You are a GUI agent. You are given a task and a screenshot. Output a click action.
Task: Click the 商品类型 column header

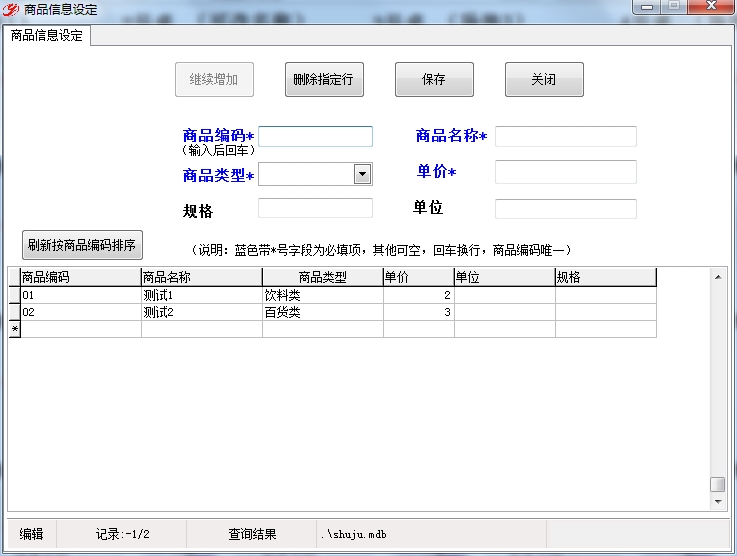coord(322,277)
